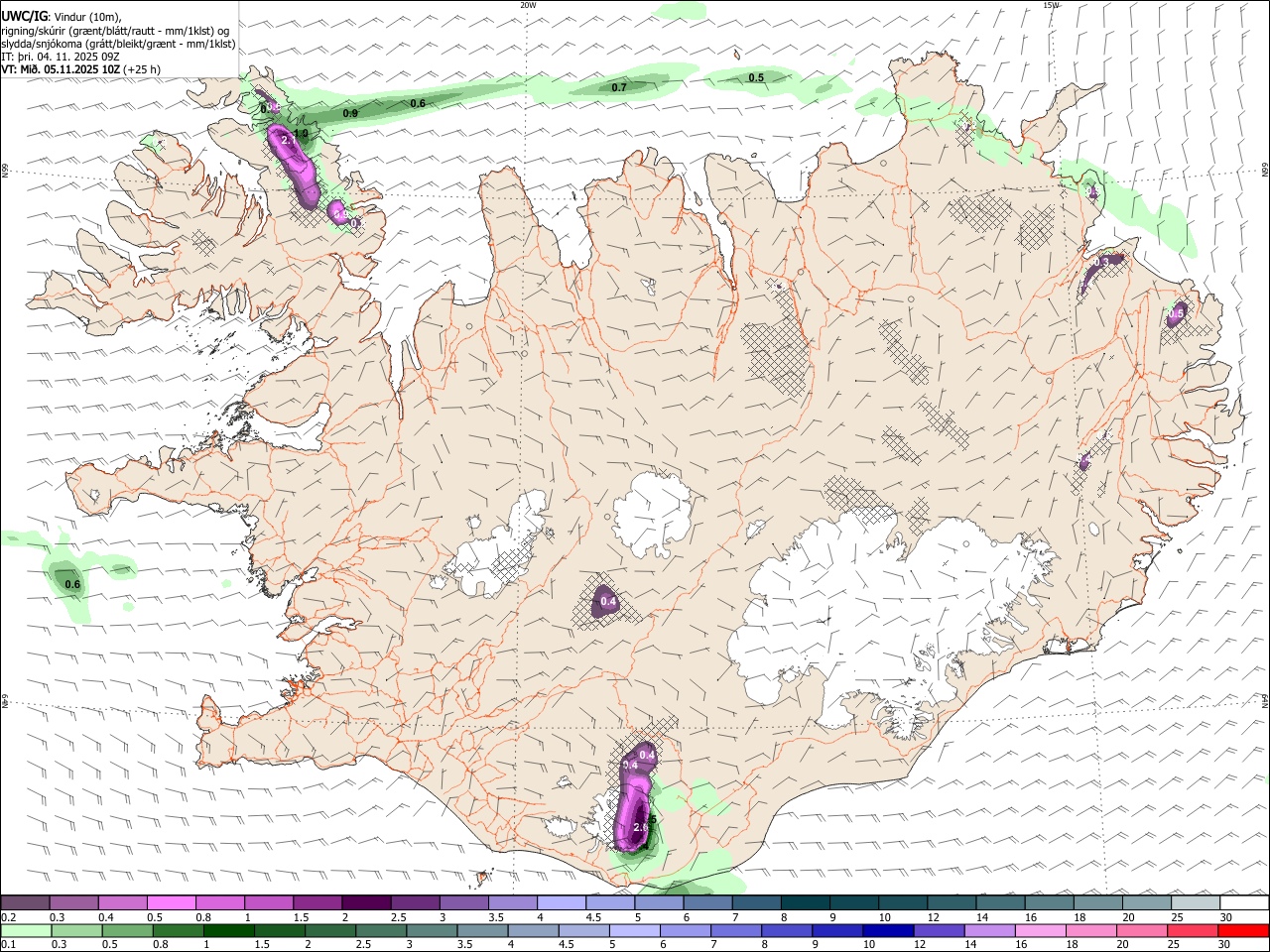This screenshot has height=952, width=1270.
Task: Pick the 0.3 swatch in lower rain scale
Action: tap(77, 930)
